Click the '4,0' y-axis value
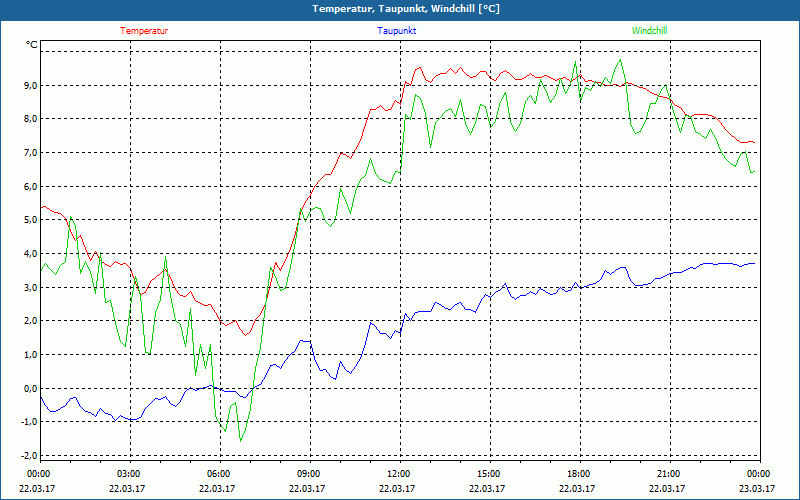Screen dimensions: 800x500 (x=32, y=254)
